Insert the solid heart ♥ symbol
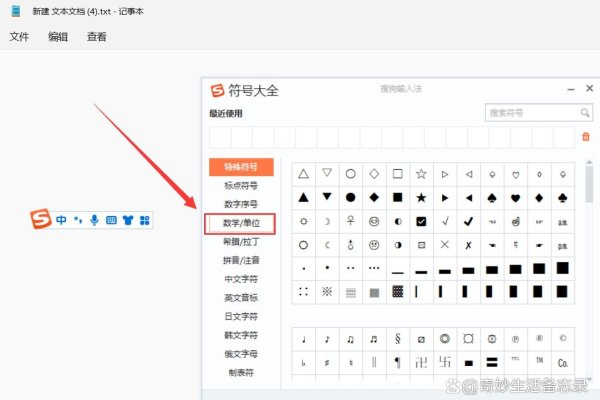Image resolution: width=600 pixels, height=400 pixels. click(516, 198)
